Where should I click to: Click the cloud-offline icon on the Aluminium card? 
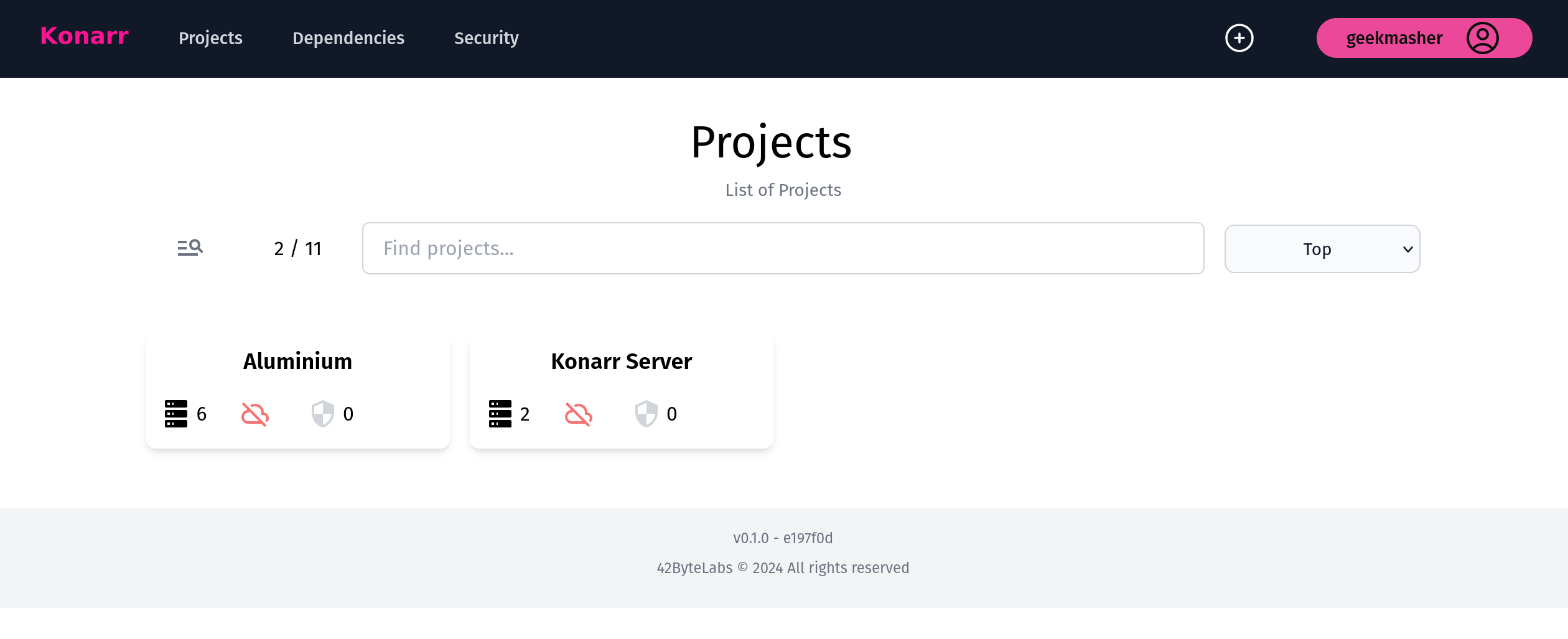255,414
